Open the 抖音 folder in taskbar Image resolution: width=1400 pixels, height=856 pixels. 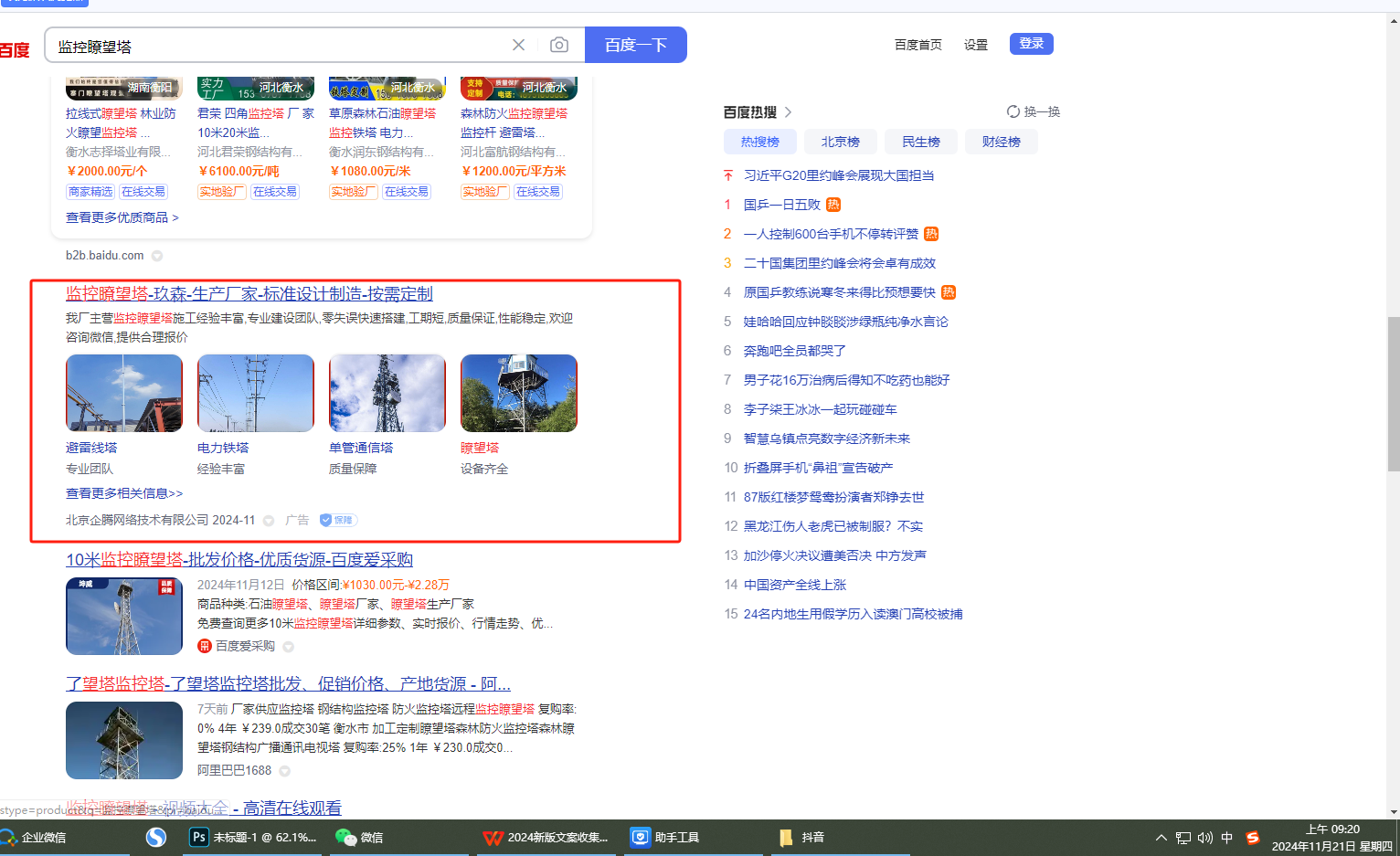pyautogui.click(x=802, y=837)
